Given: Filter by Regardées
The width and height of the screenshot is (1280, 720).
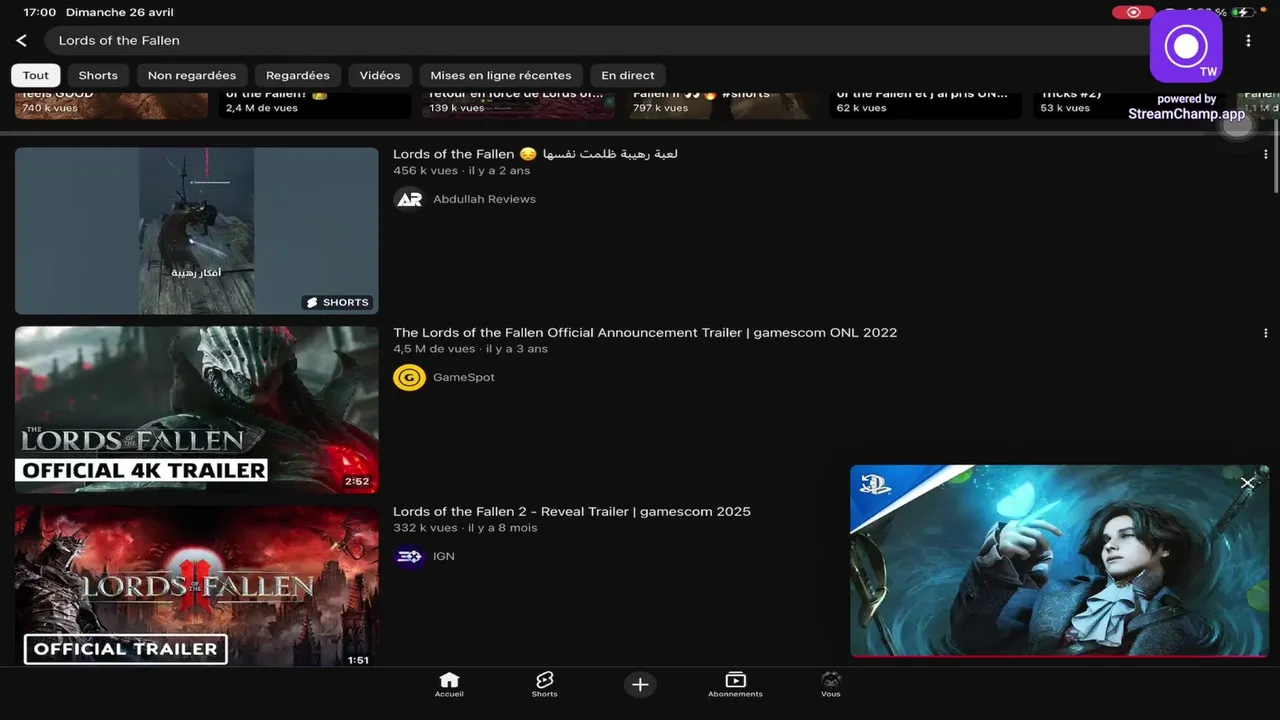Looking at the screenshot, I should click(x=298, y=75).
